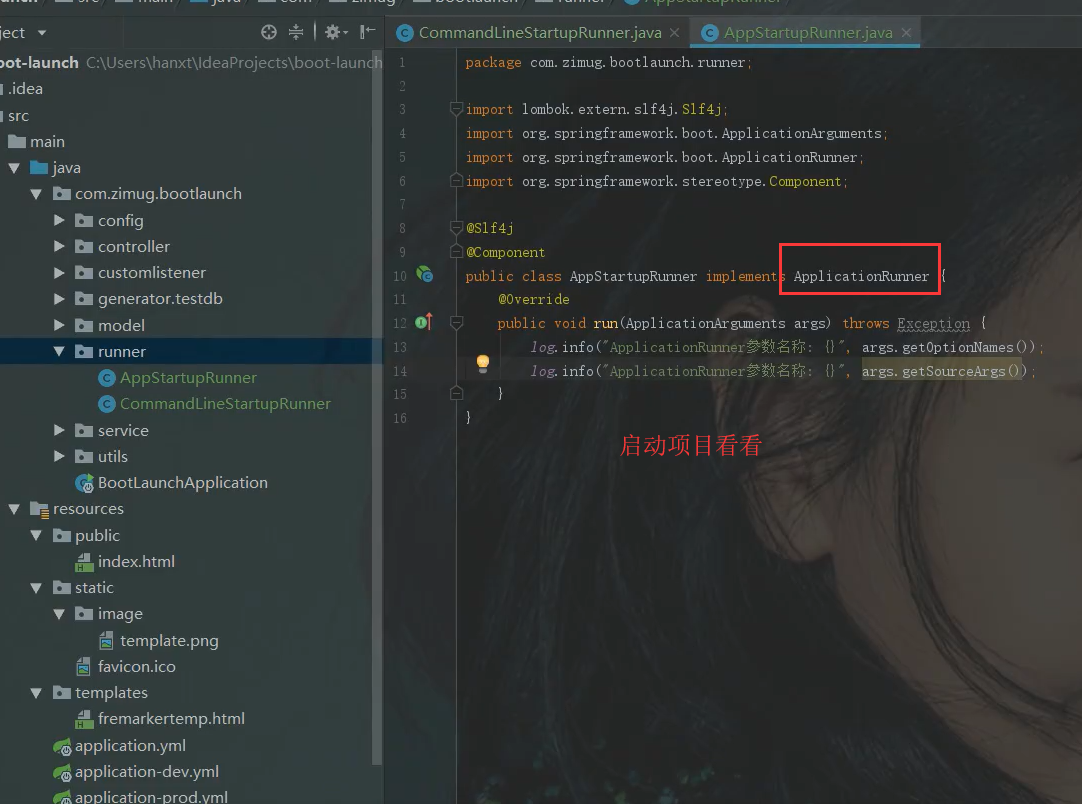Select favicon.ico file

click(x=137, y=667)
